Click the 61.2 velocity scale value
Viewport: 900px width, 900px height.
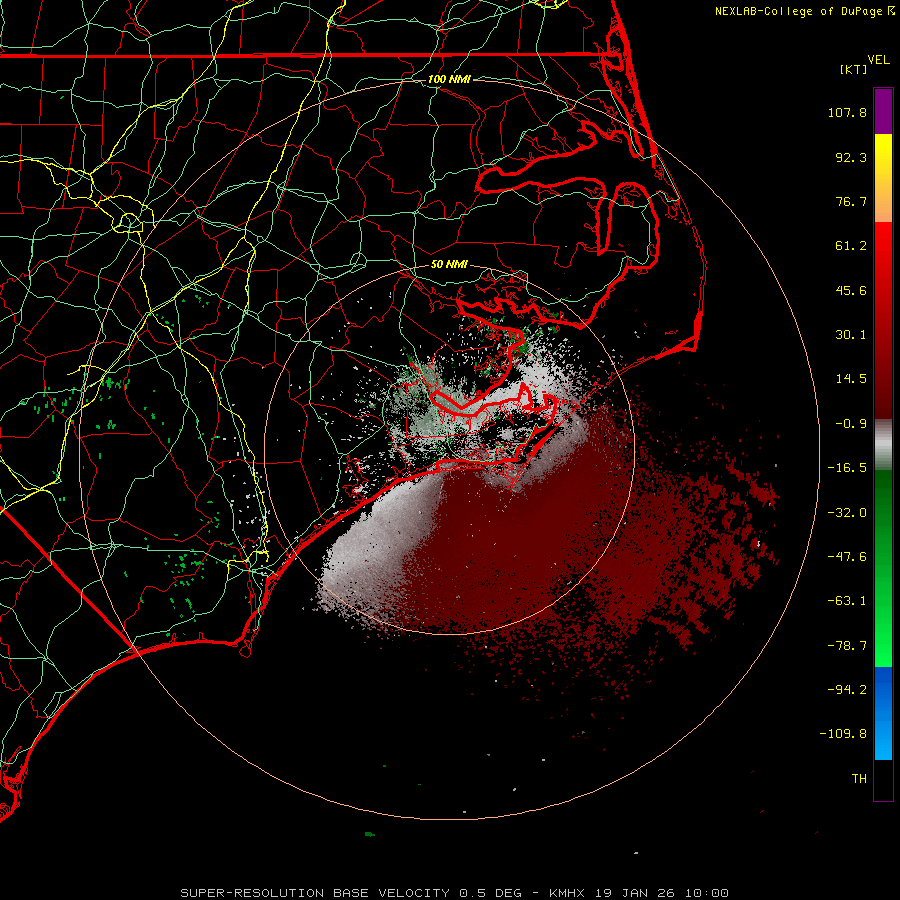click(851, 246)
